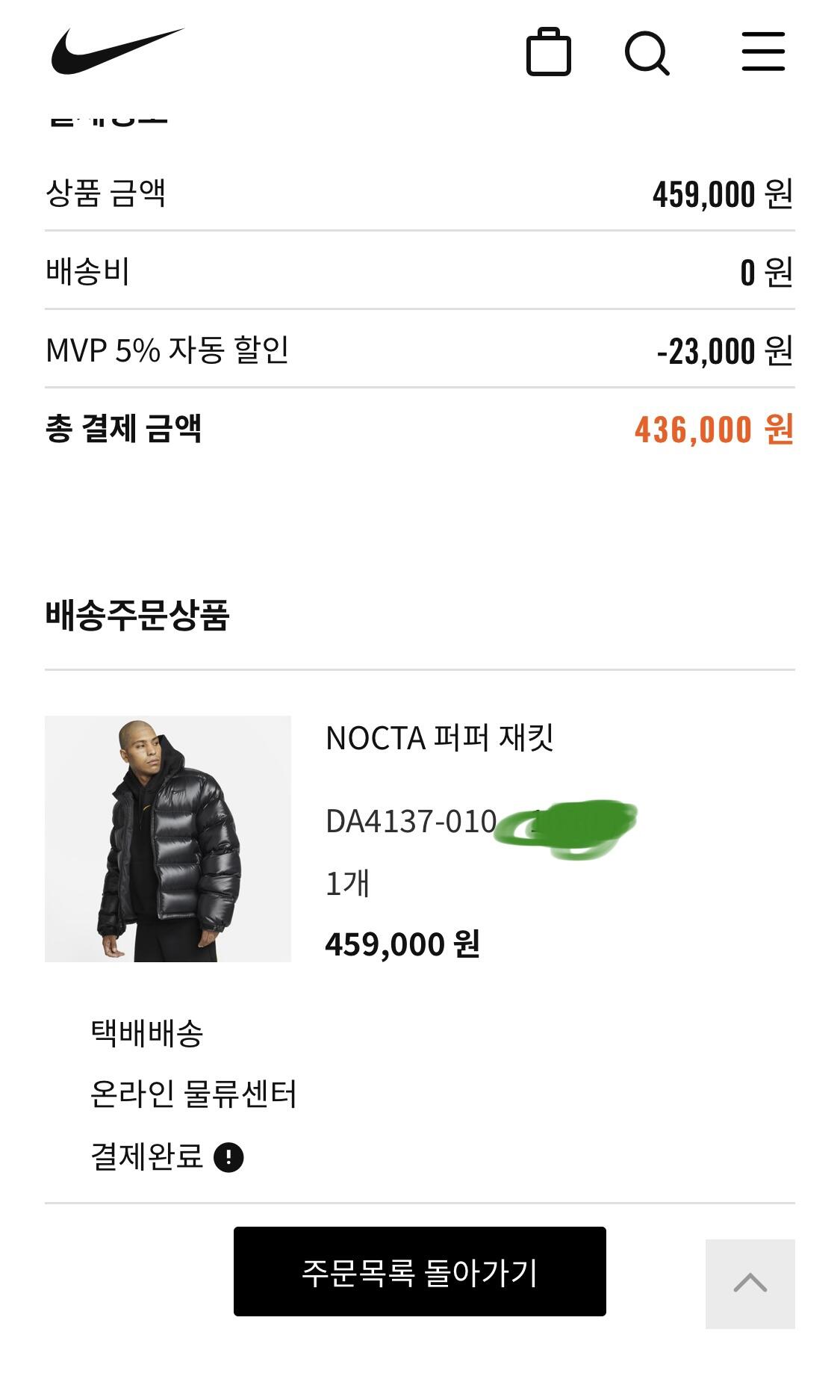Viewport: 840px width, 1400px height.
Task: Click the bold 459,000 원 item price
Action: click(x=402, y=944)
